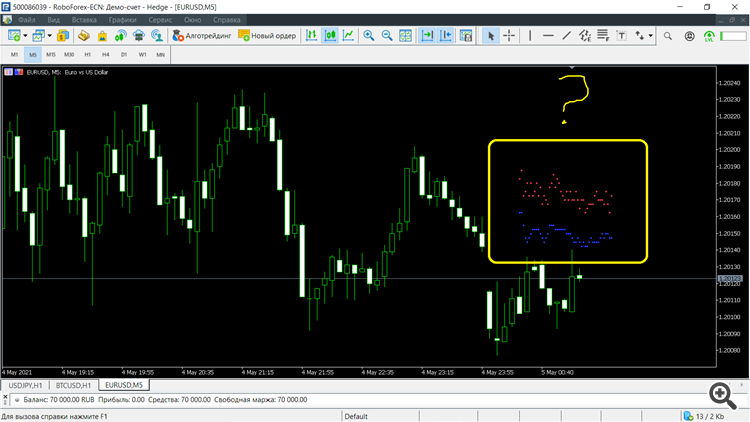
Task: Open the VPS cloud hosting icon
Action: [139, 35]
